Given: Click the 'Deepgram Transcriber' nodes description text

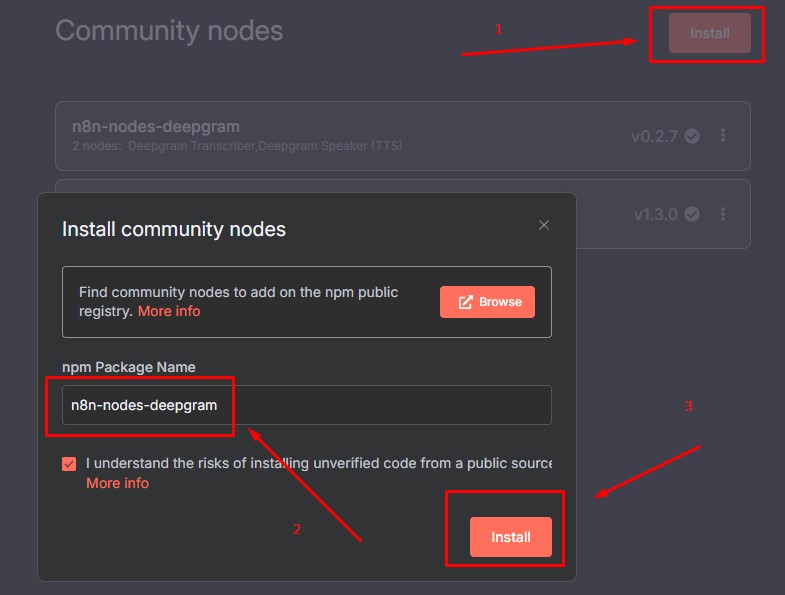Looking at the screenshot, I should 237,146.
